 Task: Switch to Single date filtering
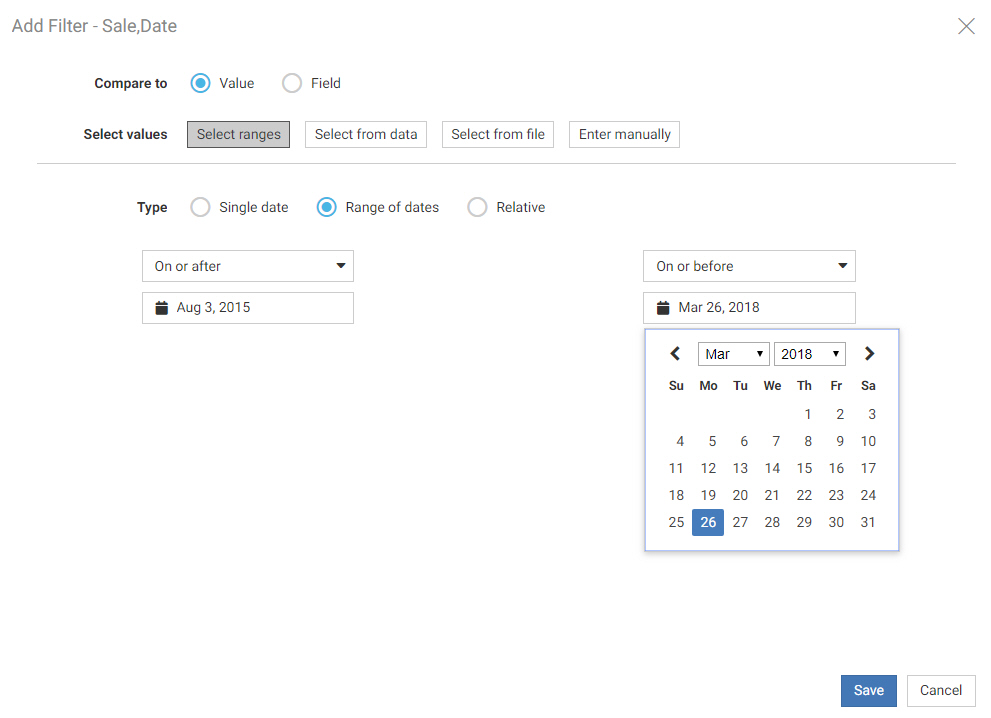pyautogui.click(x=199, y=207)
